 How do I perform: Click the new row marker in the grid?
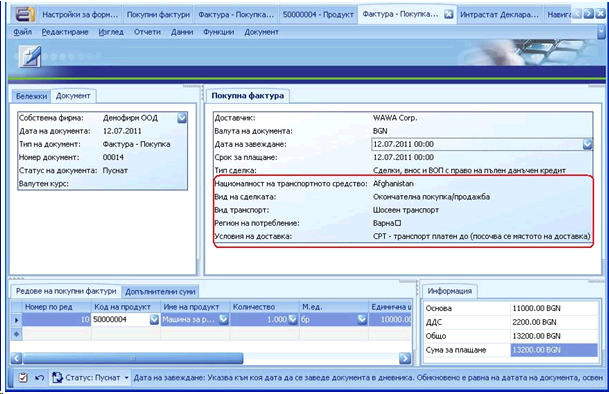16,333
